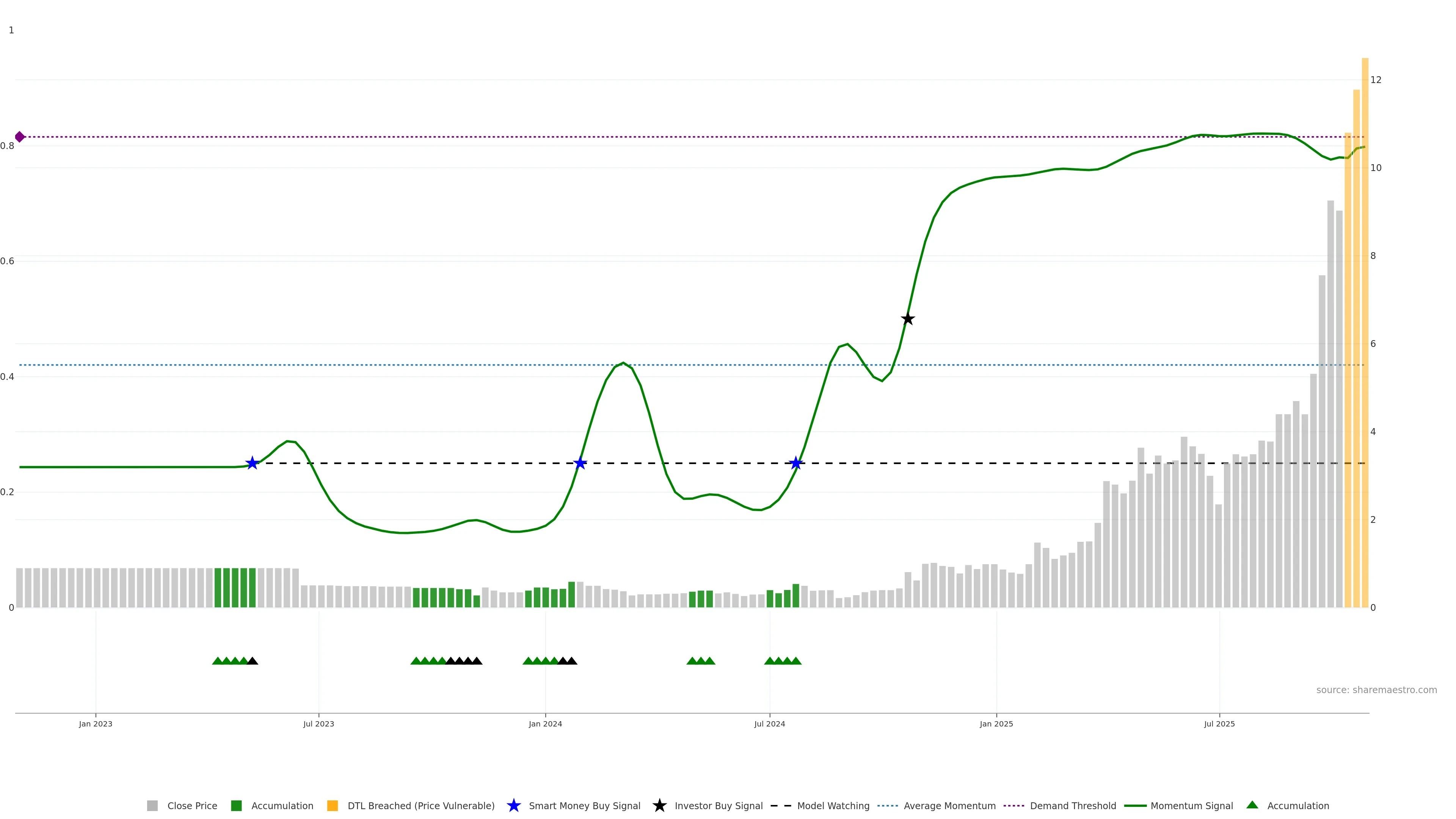The height and width of the screenshot is (819, 1456).
Task: Click the source: sharemaestro.com text
Action: (1376, 690)
